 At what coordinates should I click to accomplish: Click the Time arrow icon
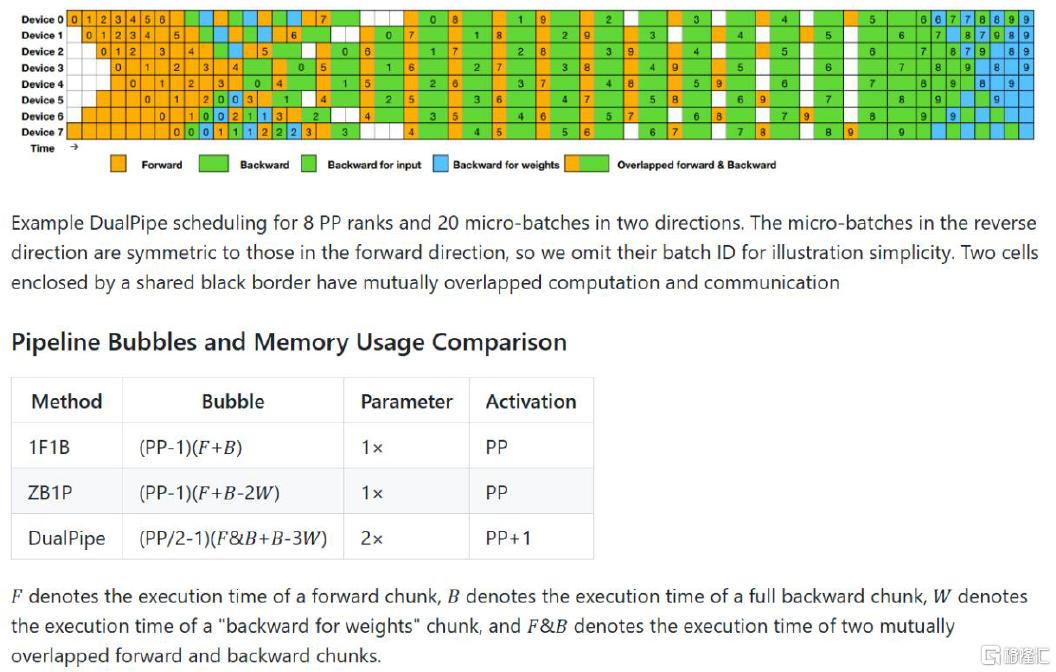click(x=74, y=147)
